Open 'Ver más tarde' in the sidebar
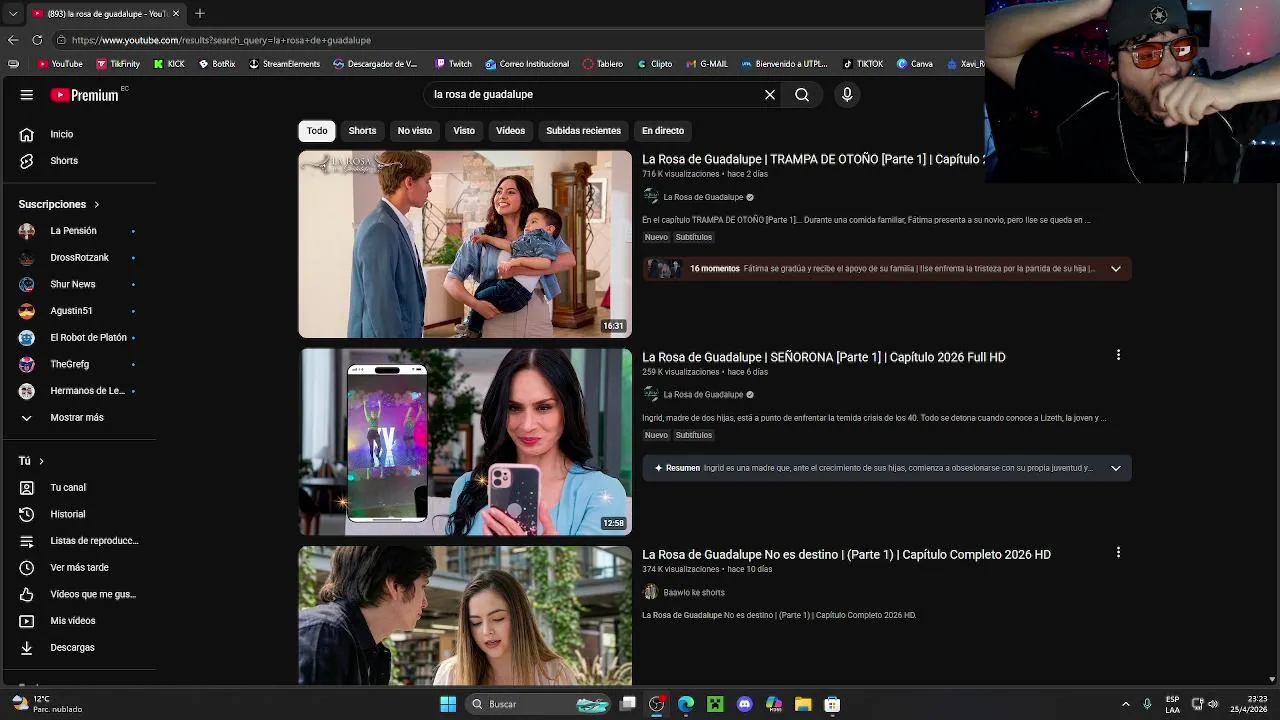Viewport: 1280px width, 720px height. [78, 568]
